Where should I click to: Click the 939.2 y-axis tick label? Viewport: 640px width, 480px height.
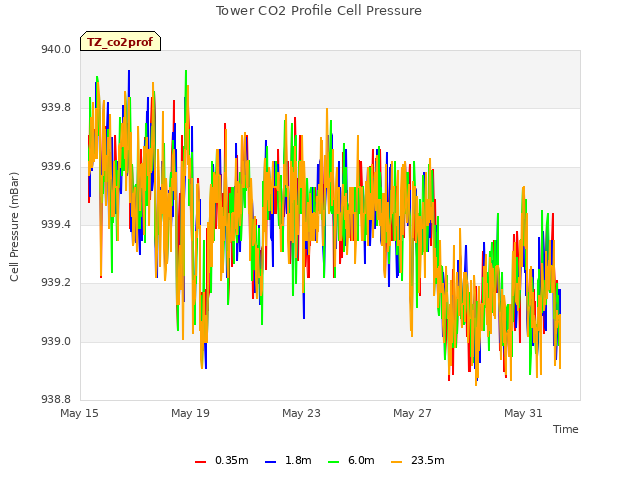[x=56, y=283]
